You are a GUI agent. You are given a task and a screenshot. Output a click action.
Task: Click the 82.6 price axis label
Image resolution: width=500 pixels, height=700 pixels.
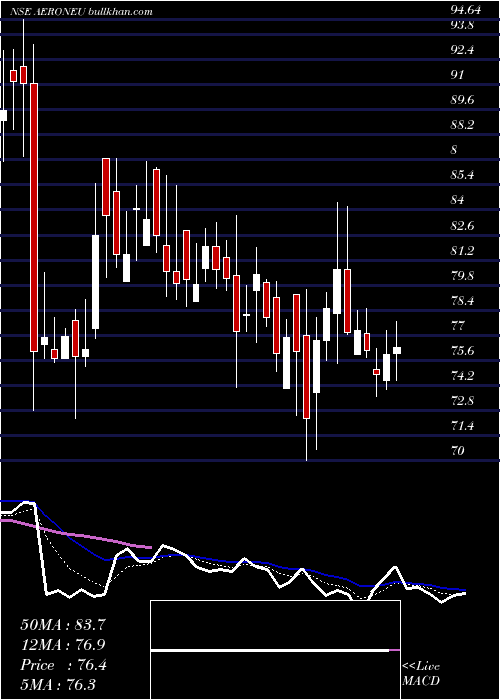tap(462, 226)
